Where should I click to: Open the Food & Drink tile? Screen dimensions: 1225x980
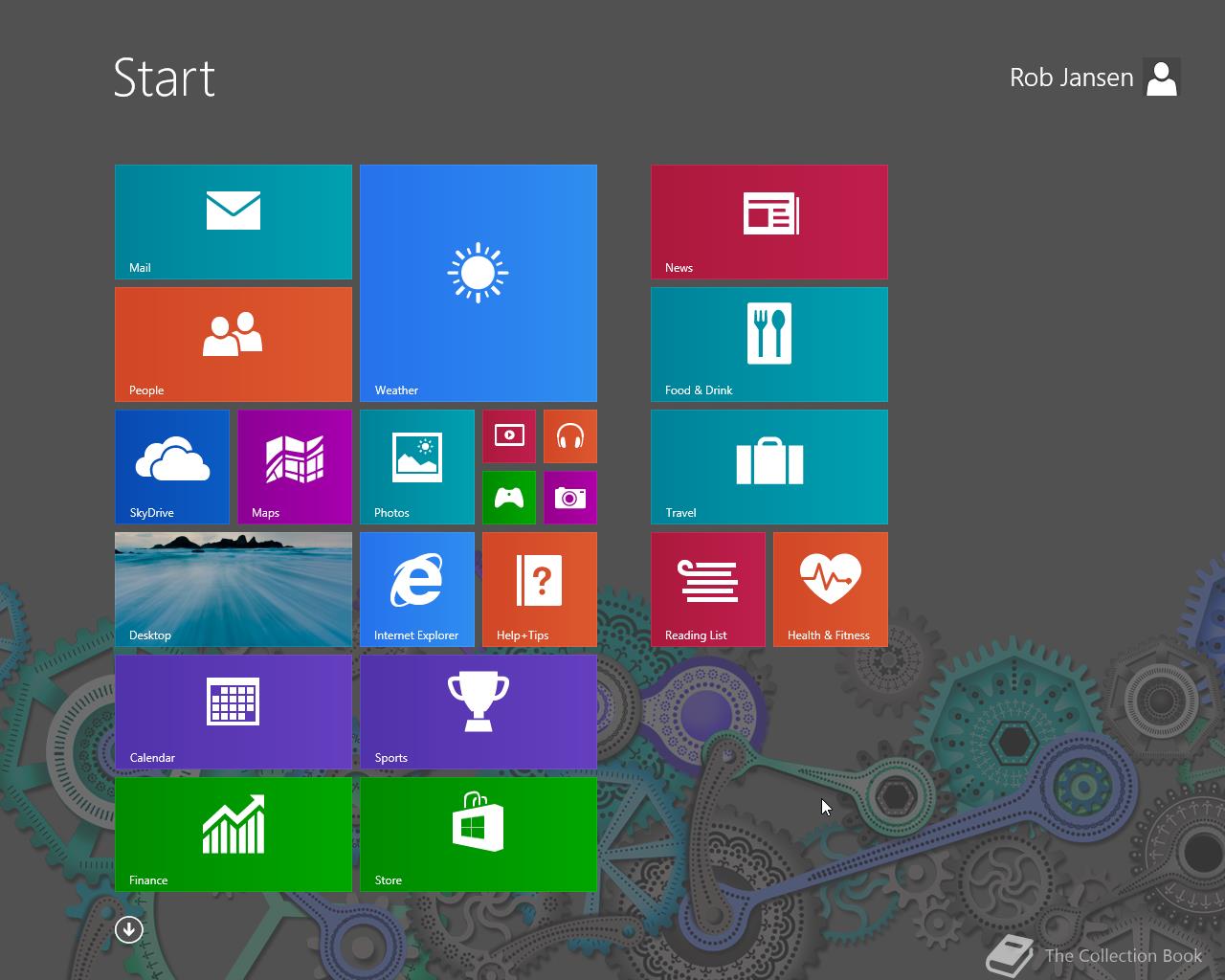(769, 345)
